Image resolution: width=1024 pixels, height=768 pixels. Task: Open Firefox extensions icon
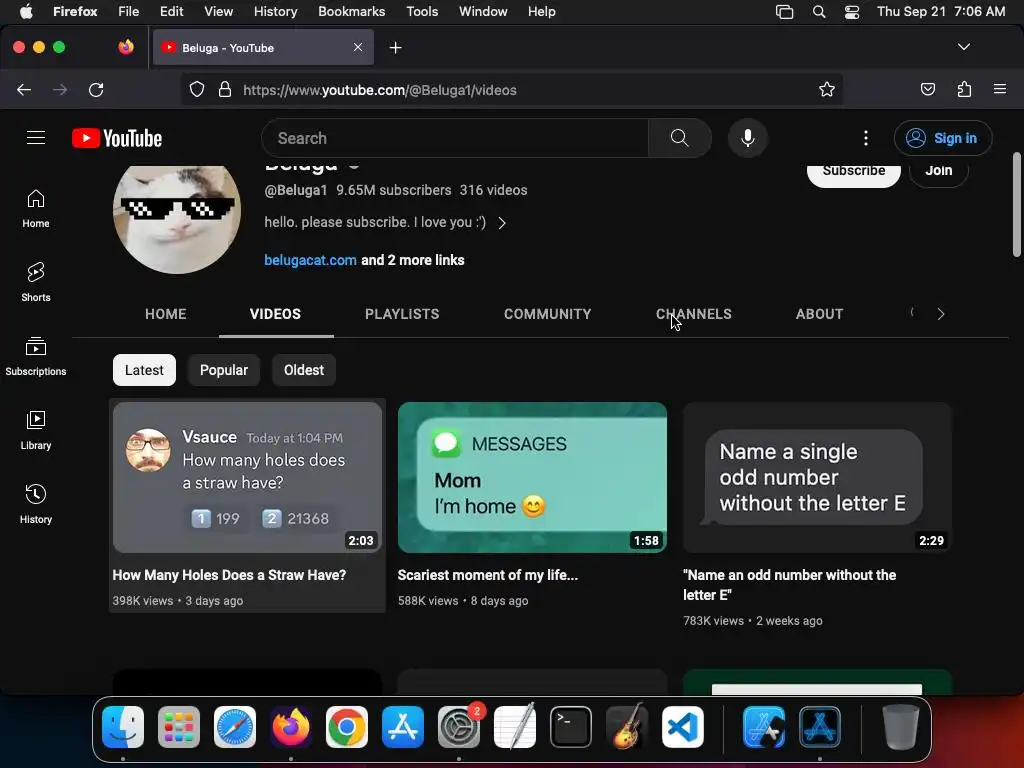point(964,89)
